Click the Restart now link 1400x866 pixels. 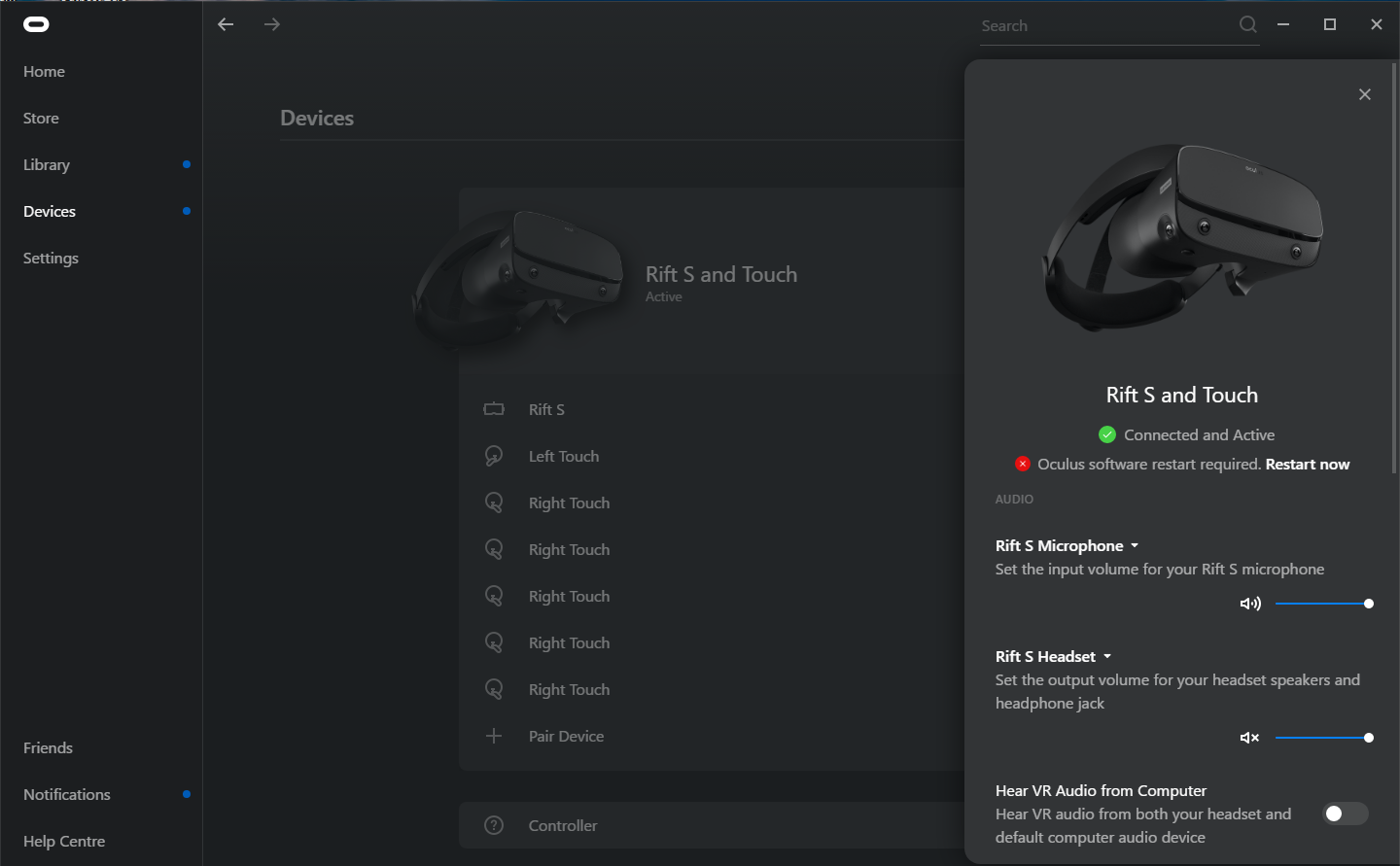(x=1308, y=464)
